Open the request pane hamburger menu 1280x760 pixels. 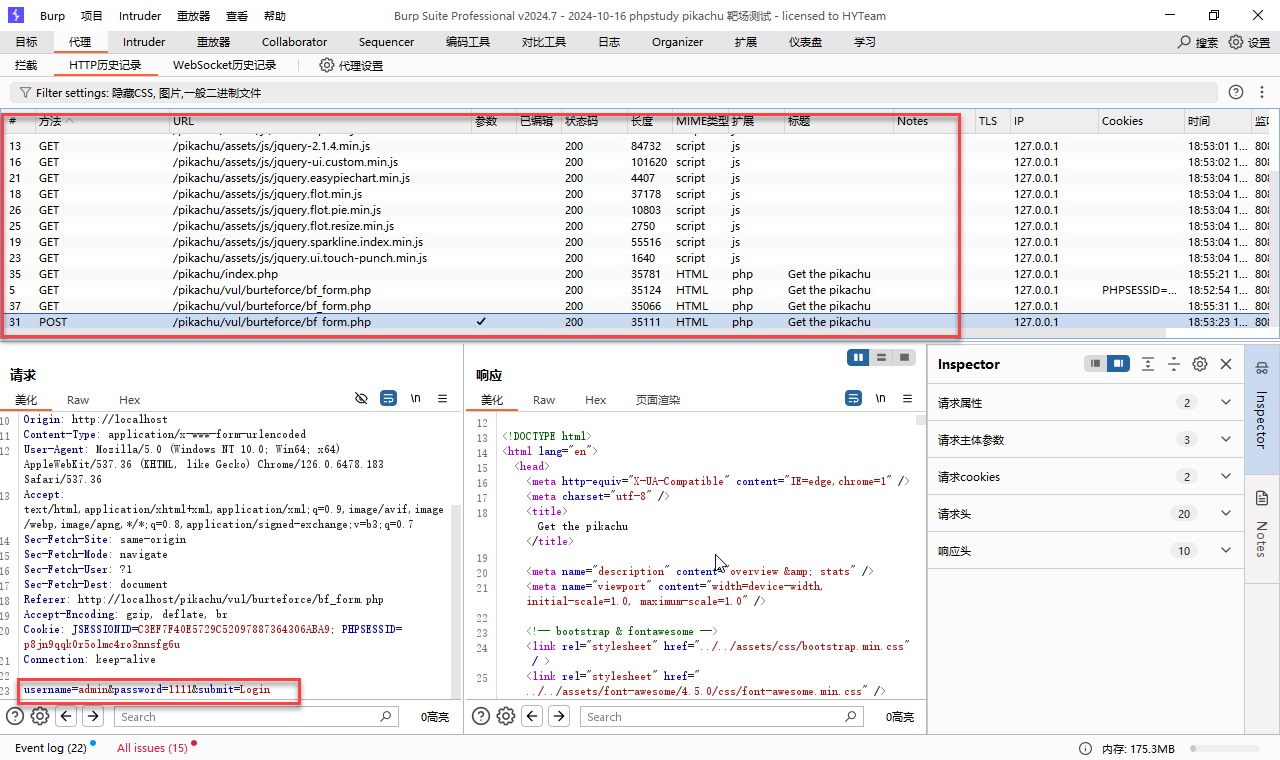tap(443, 398)
